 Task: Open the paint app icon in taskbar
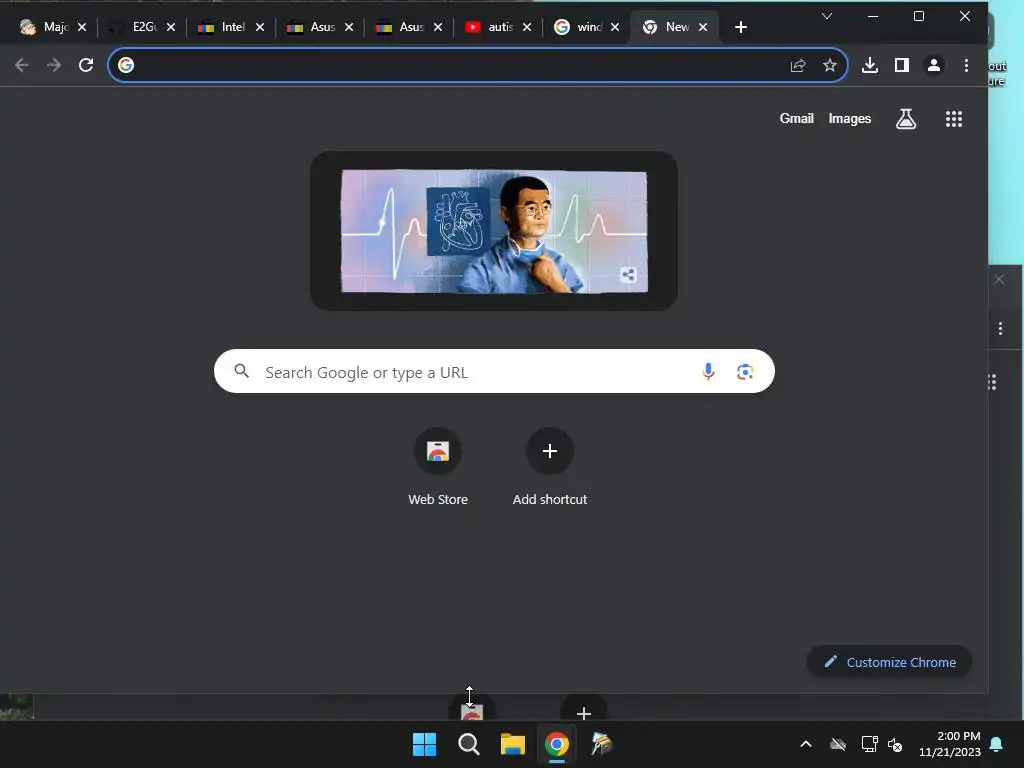tap(601, 744)
